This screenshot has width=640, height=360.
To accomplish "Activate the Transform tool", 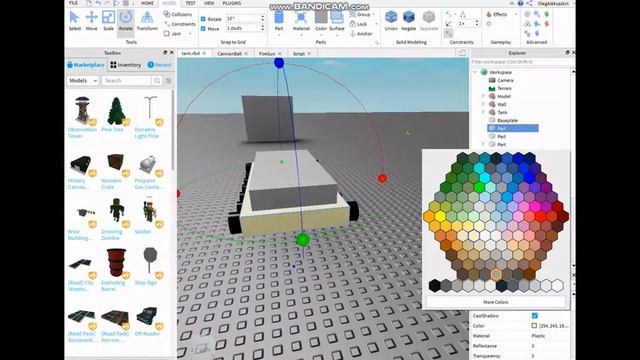I will point(147,21).
